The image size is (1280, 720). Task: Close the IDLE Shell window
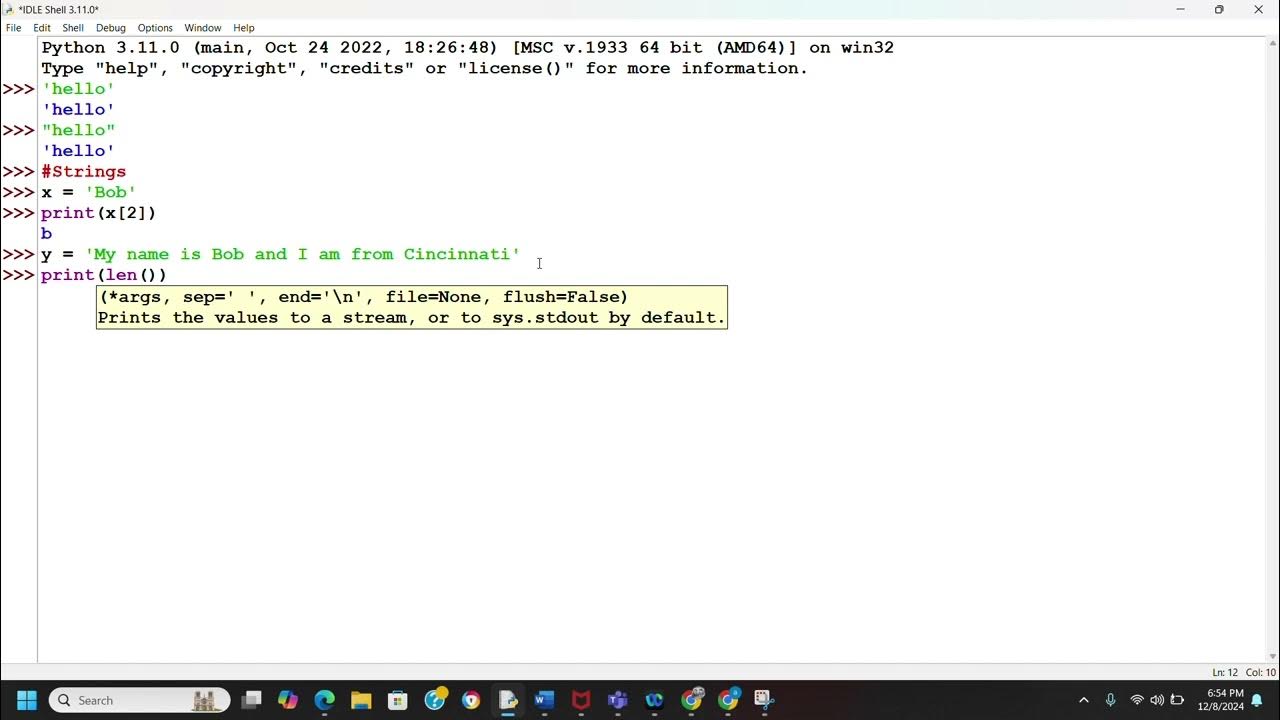tap(1258, 10)
